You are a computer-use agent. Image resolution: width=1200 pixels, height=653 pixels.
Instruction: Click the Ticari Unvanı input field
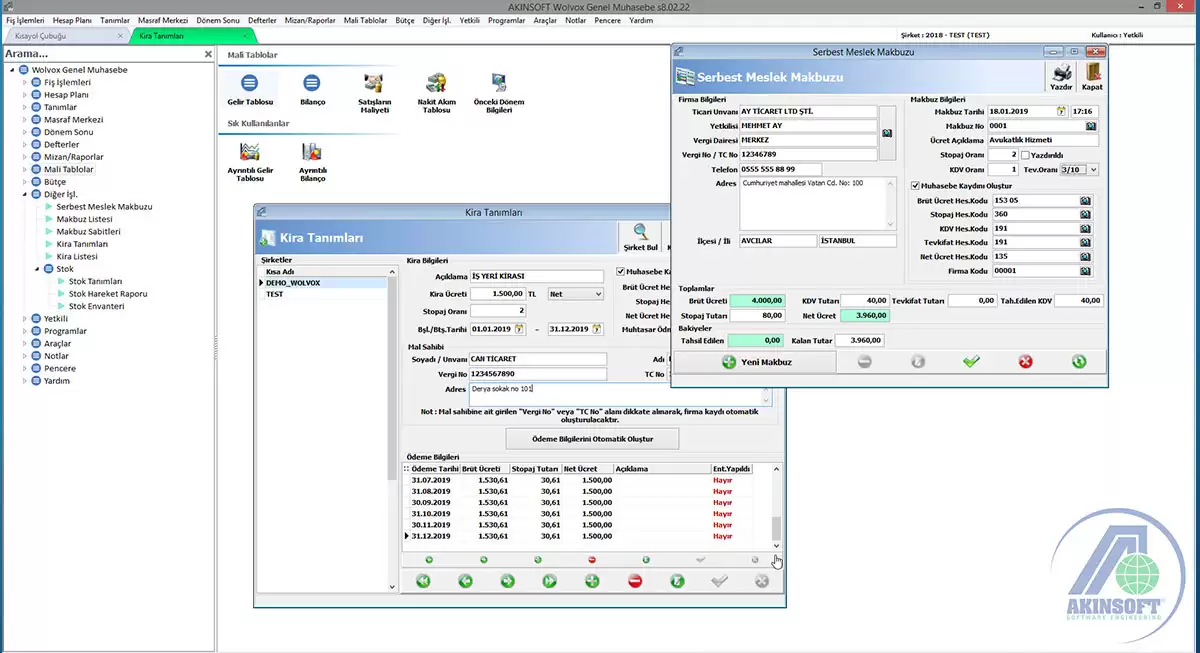tap(808, 112)
